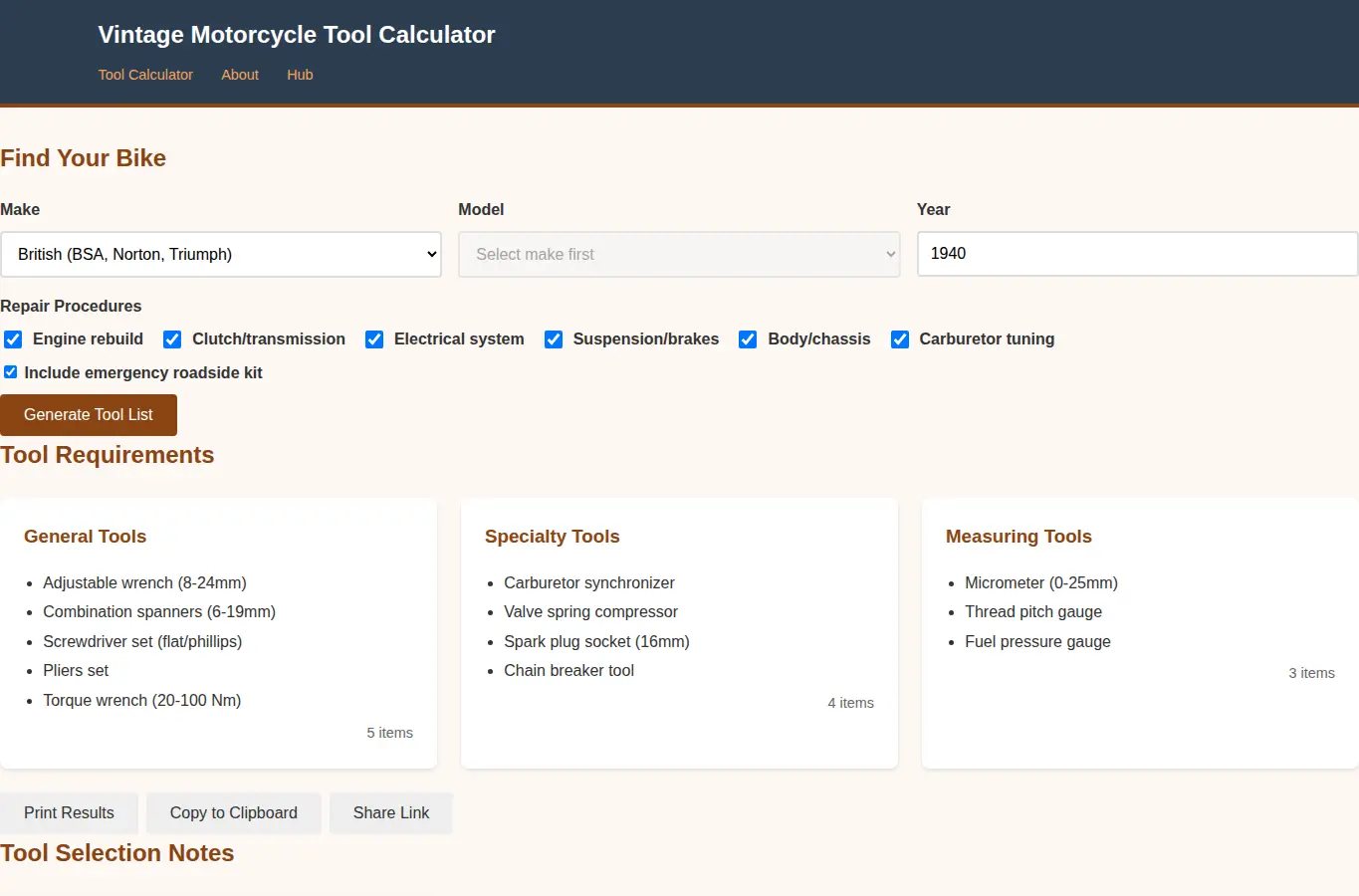
Task: Uncheck the Suspension/brakes checkbox
Action: point(554,339)
